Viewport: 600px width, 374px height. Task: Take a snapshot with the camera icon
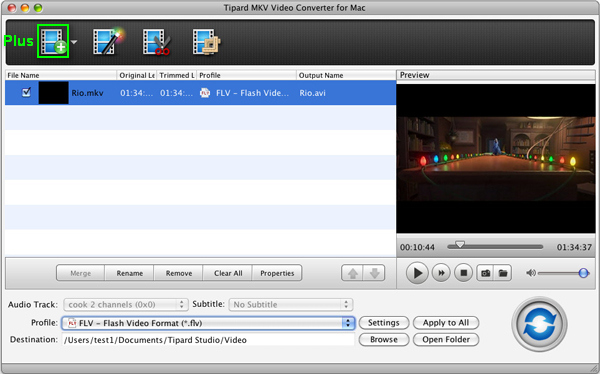coord(485,273)
